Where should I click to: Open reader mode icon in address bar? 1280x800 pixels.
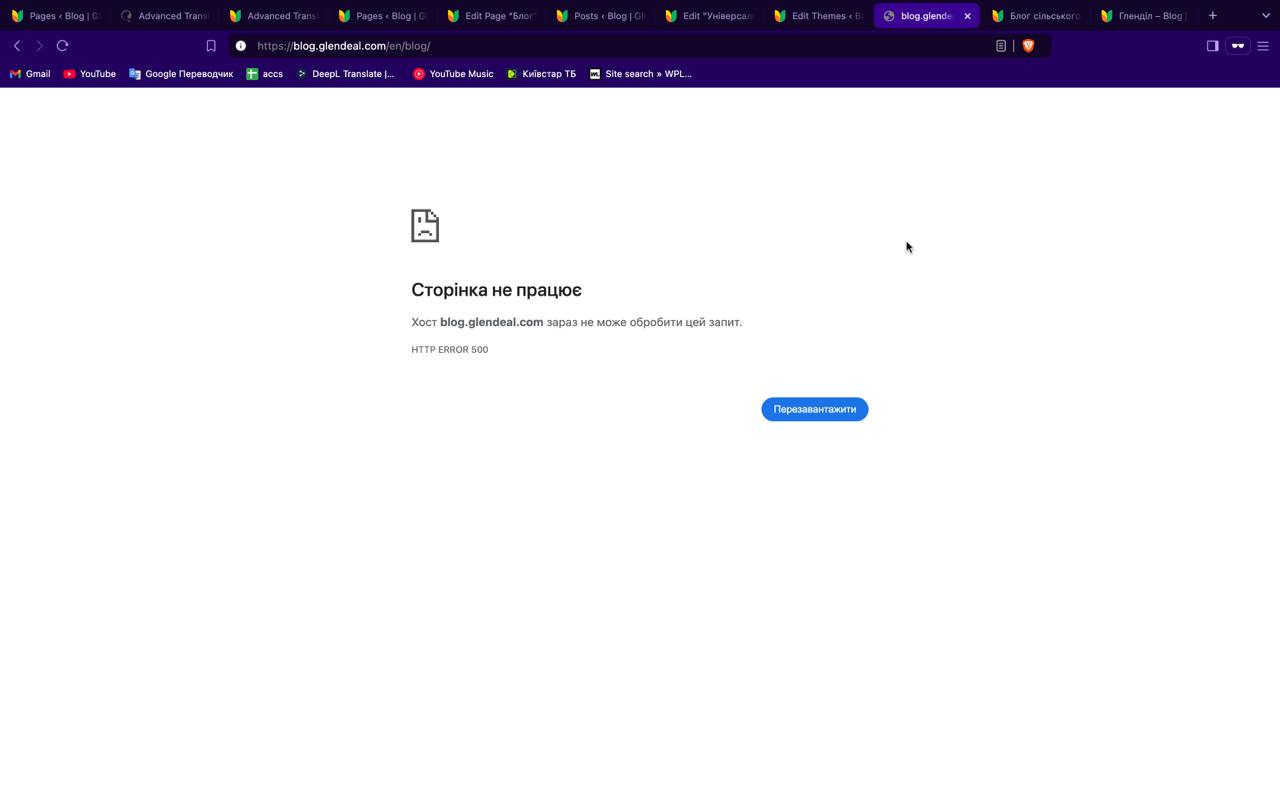[x=1000, y=46]
